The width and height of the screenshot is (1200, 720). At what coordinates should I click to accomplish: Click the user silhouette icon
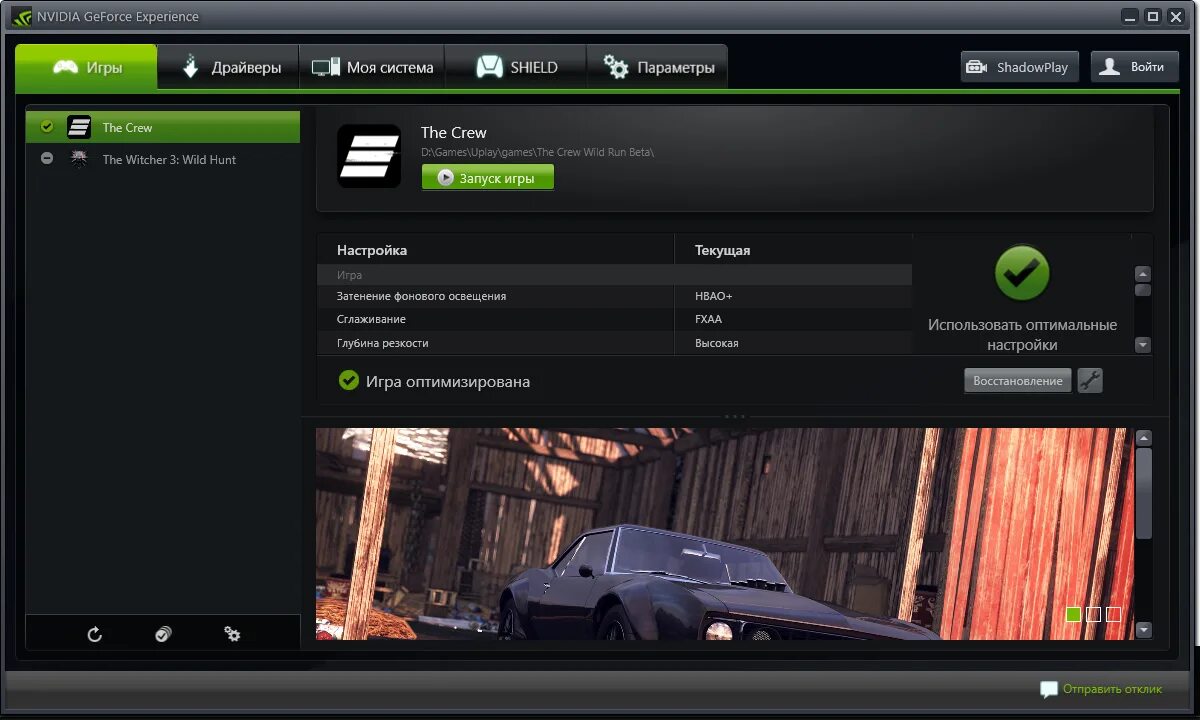(x=1109, y=67)
